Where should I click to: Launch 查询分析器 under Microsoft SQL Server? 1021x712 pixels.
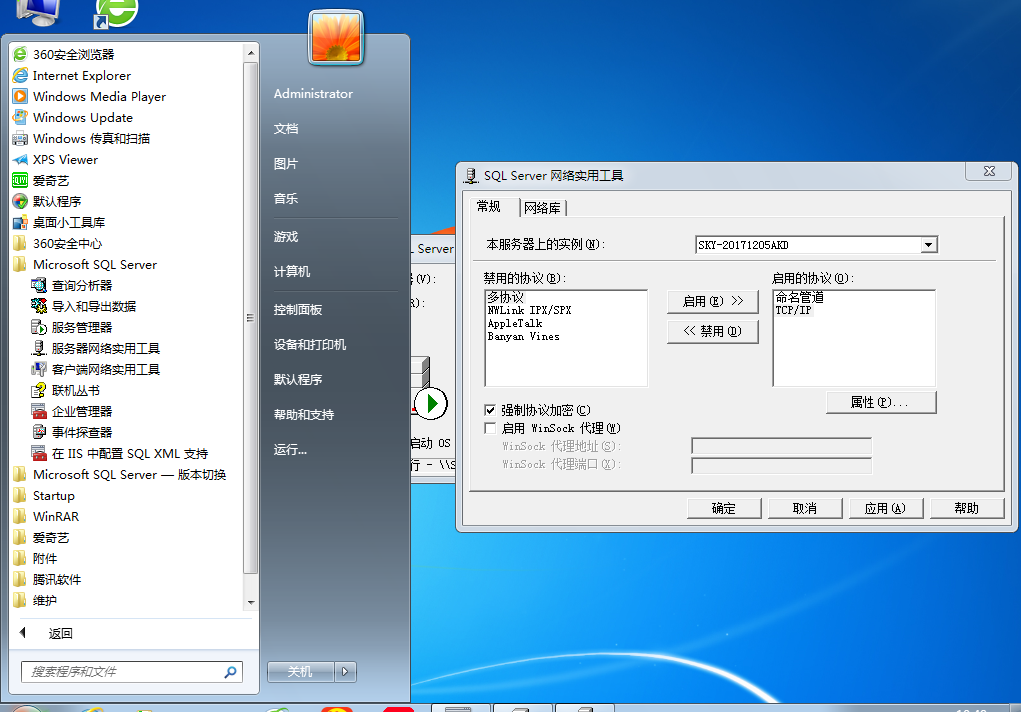[72, 285]
